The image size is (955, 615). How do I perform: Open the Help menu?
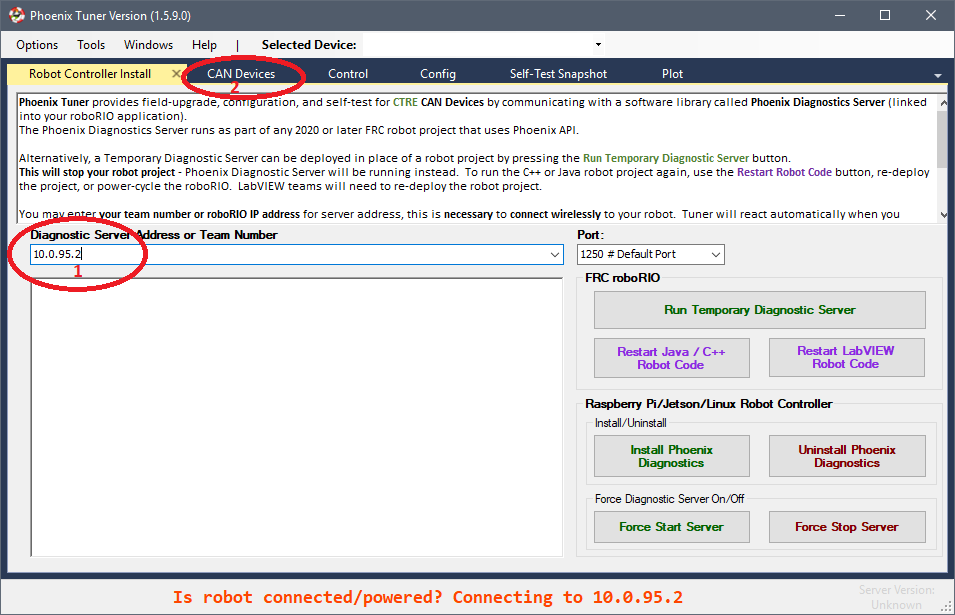[x=204, y=45]
